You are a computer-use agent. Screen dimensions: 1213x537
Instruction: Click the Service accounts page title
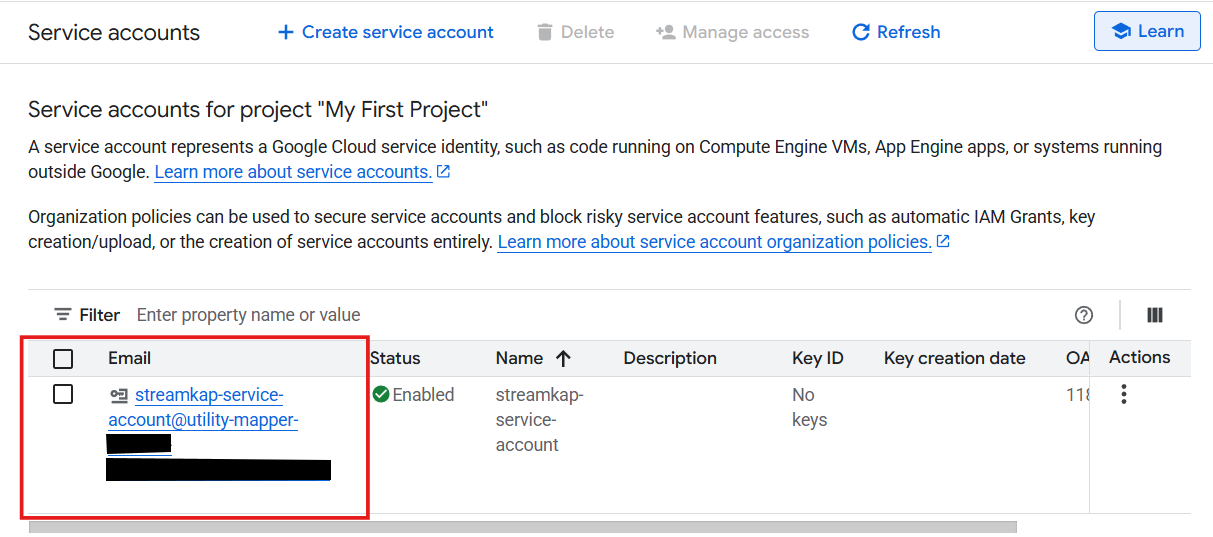pos(114,32)
